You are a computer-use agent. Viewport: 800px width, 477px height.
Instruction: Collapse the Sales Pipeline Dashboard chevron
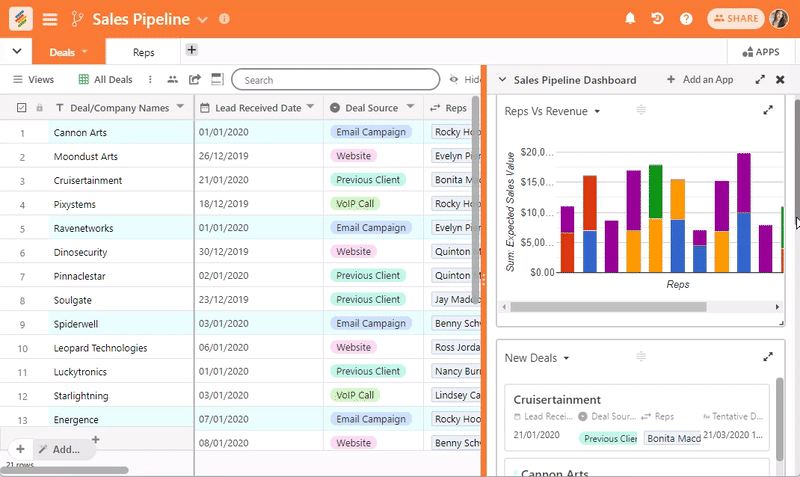pyautogui.click(x=502, y=80)
